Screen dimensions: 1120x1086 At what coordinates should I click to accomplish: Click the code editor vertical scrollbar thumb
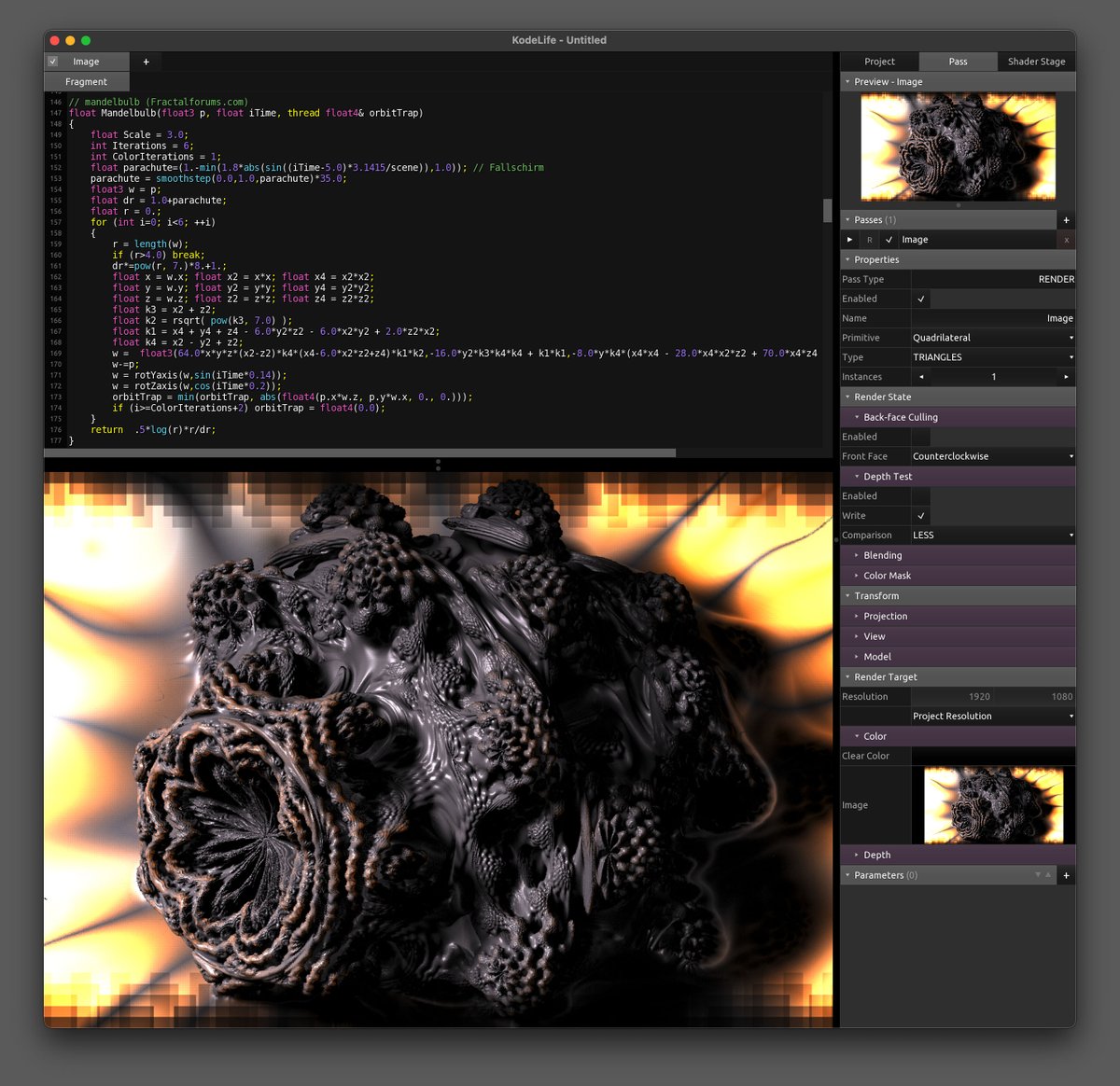(x=827, y=210)
